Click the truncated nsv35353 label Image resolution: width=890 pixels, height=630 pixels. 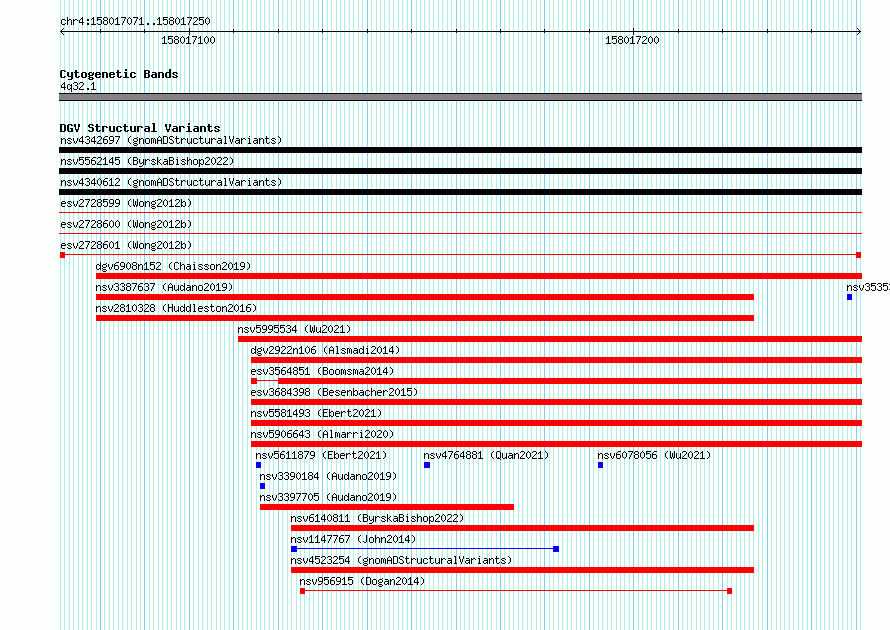point(868,287)
